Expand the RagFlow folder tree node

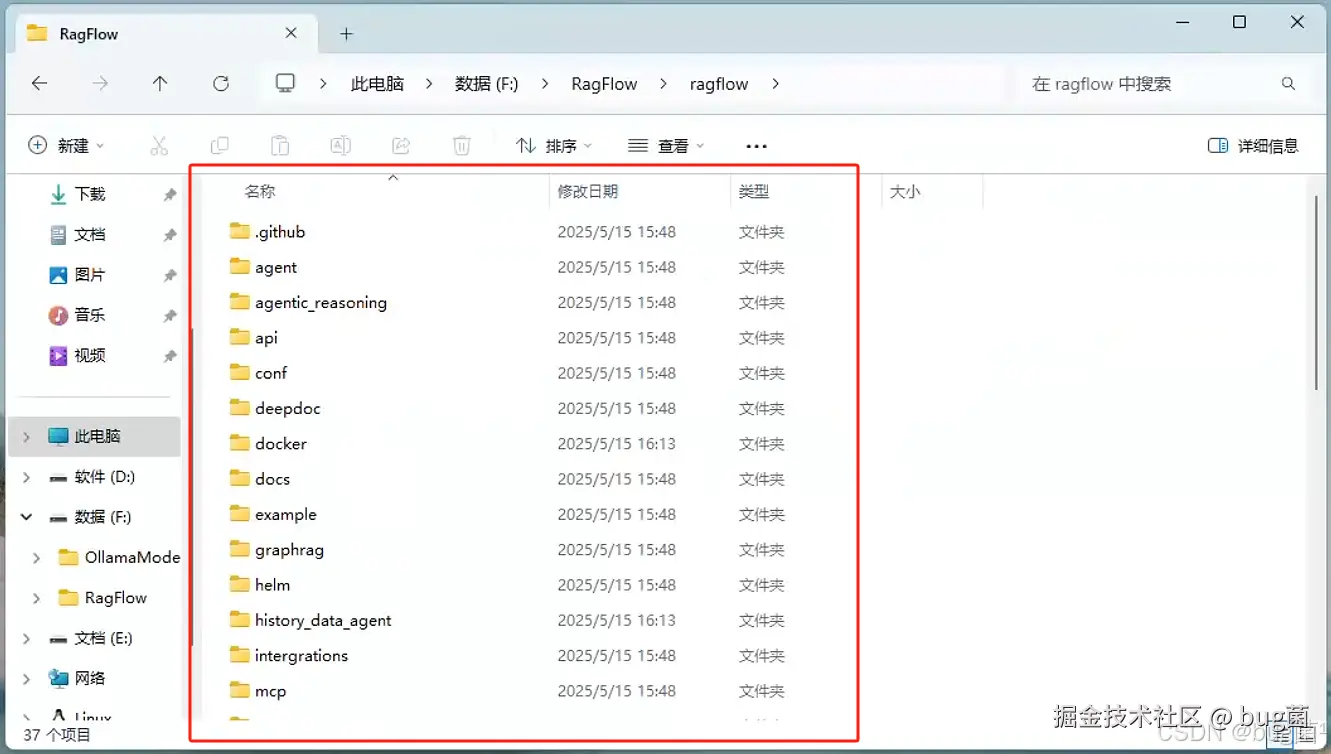(37, 598)
